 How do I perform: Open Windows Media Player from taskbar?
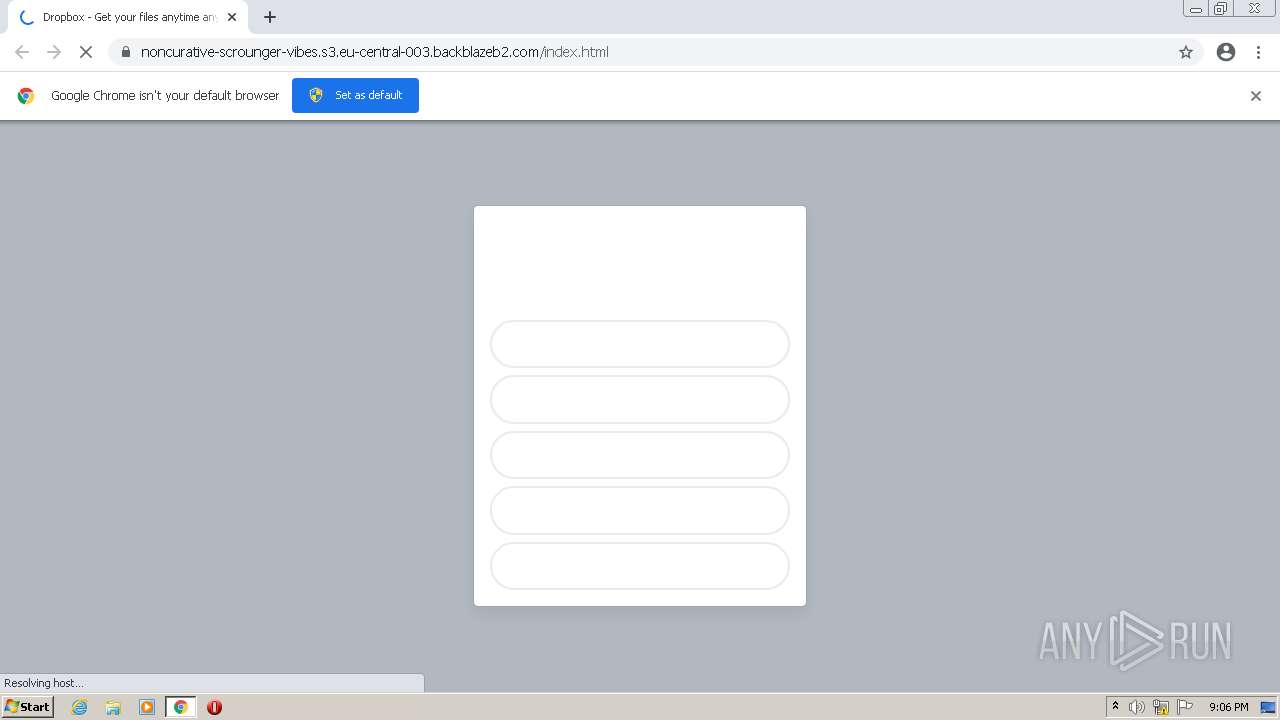pos(147,707)
